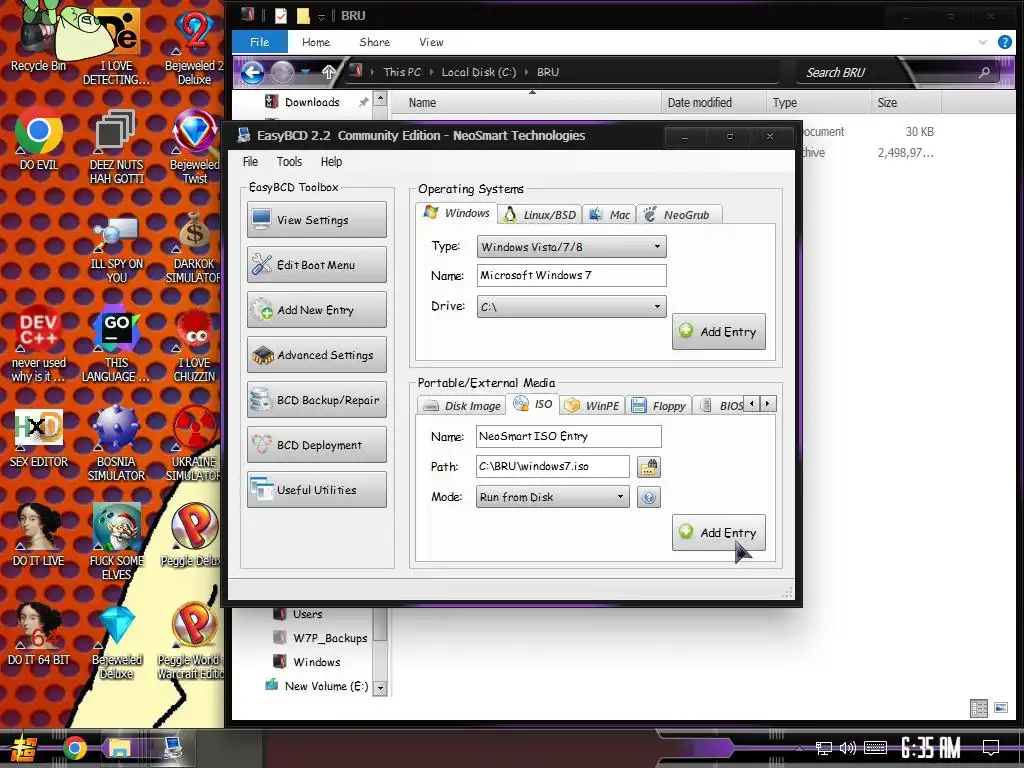Screen dimensions: 1024x768
Task: Select the Recycle Bin desktop icon
Action: (38, 39)
